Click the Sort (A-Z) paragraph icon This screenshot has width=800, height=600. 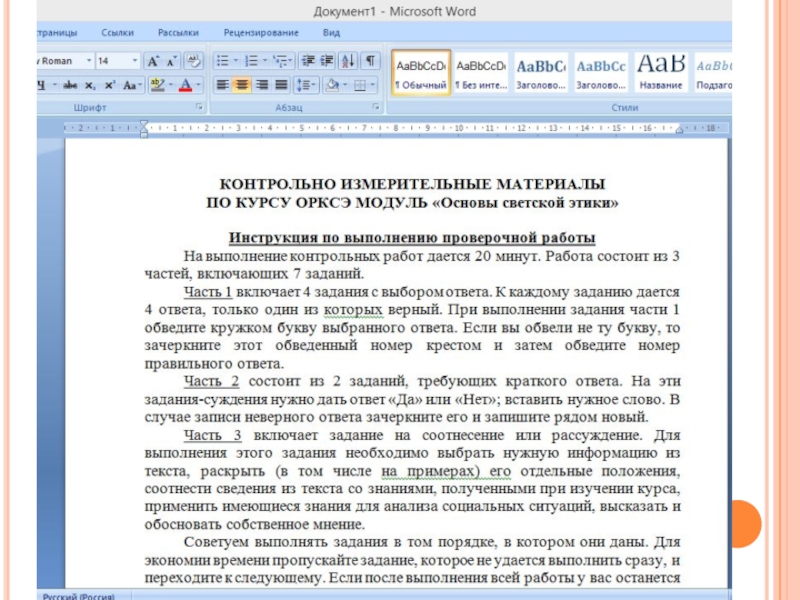[x=349, y=61]
